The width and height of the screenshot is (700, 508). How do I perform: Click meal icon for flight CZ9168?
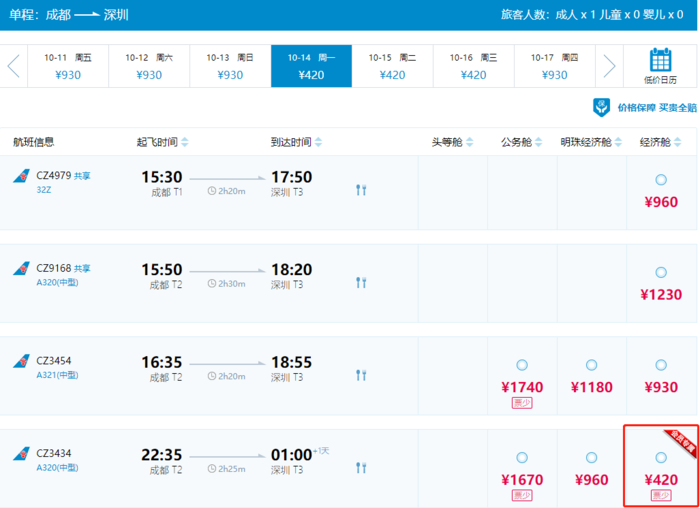pos(361,283)
